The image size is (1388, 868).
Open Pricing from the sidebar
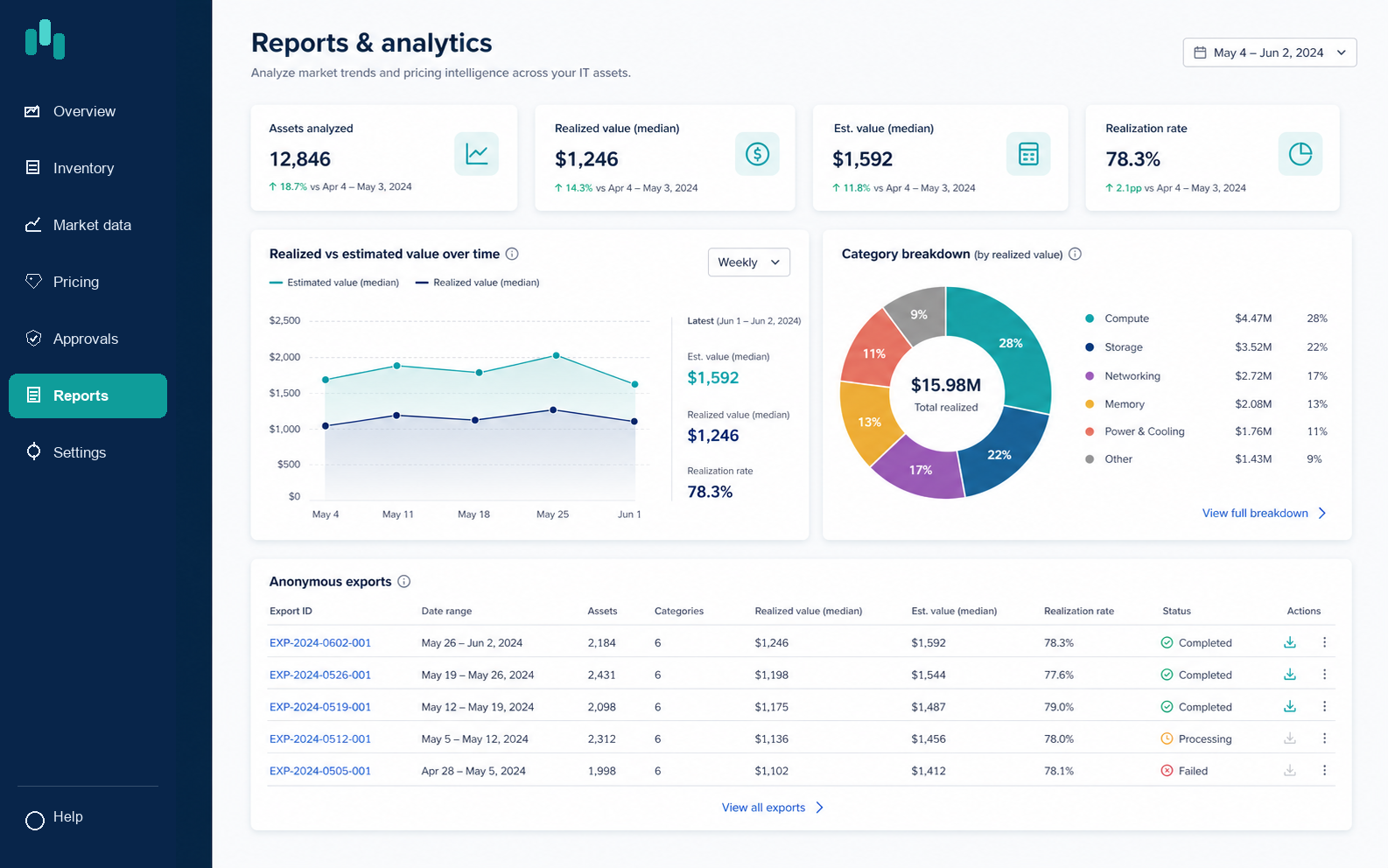coord(88,282)
